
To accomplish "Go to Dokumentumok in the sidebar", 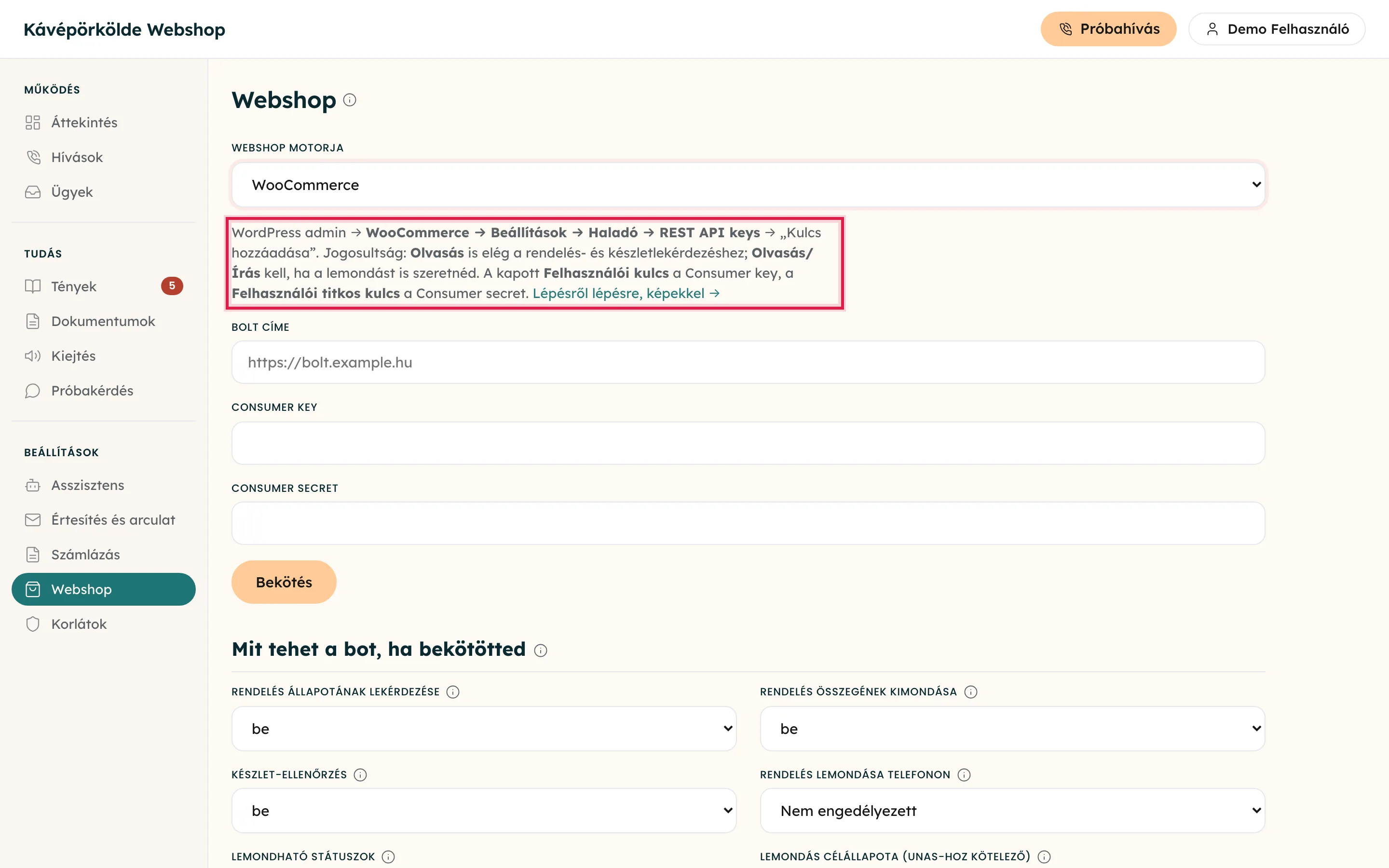I will 103,321.
